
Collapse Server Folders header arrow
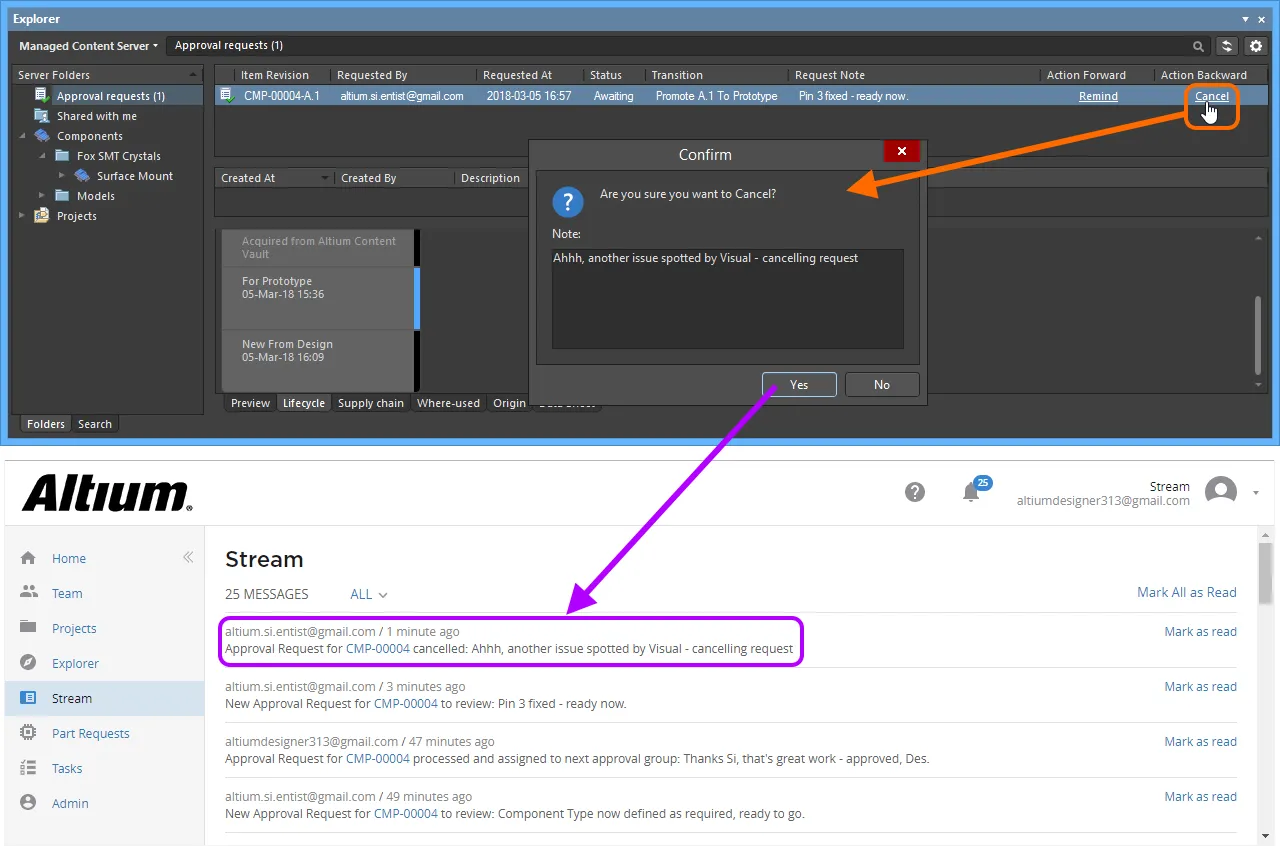pos(193,75)
